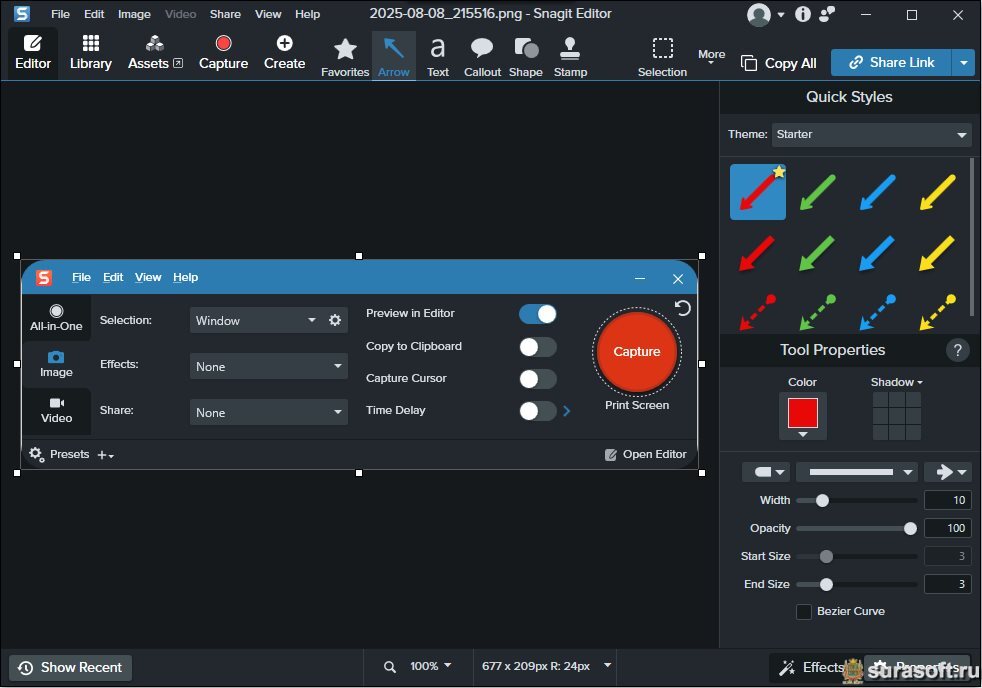This screenshot has width=982, height=688.
Task: Click the red Color swatch
Action: tap(802, 412)
